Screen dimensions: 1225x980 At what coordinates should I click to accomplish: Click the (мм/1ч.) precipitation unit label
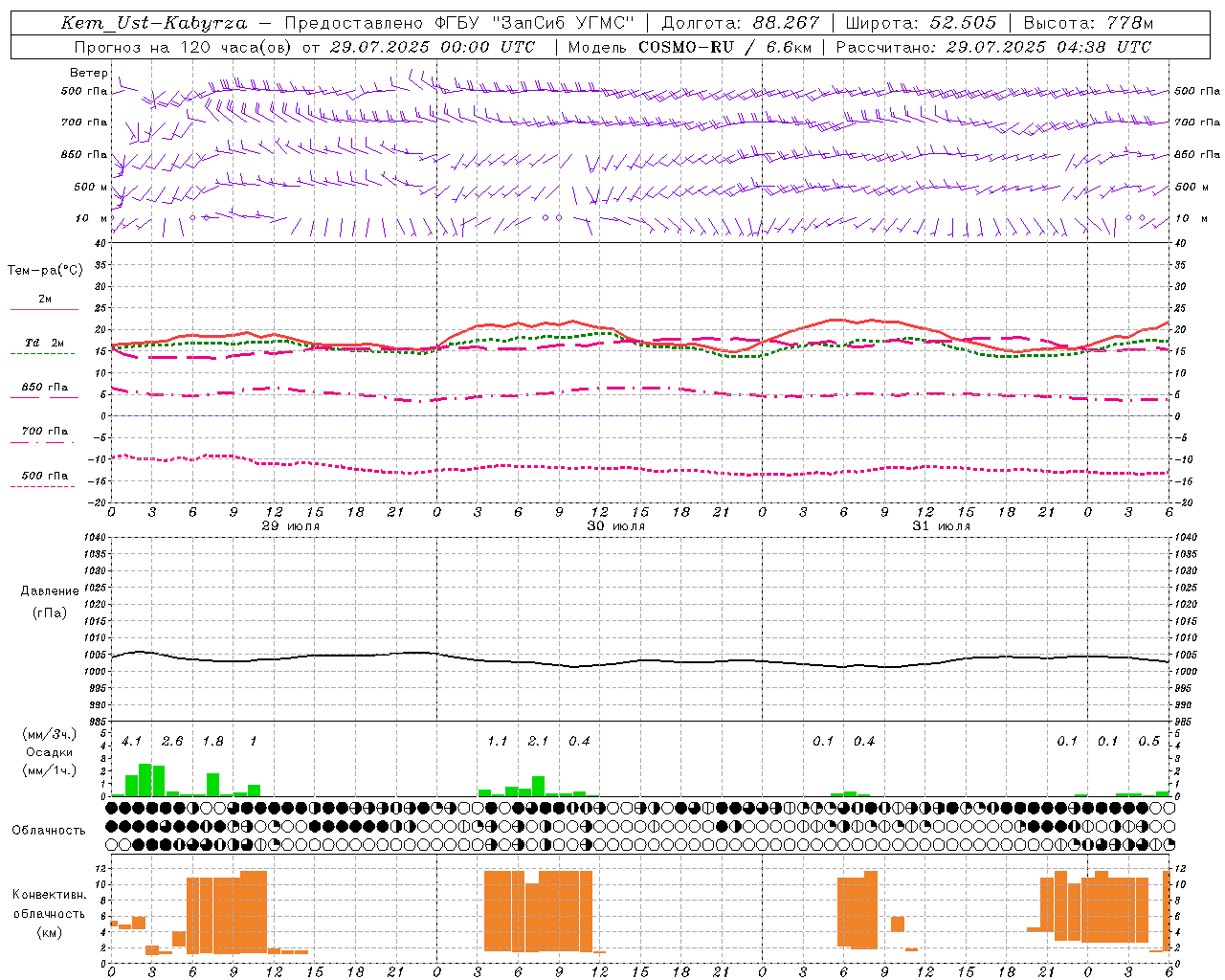[50, 770]
